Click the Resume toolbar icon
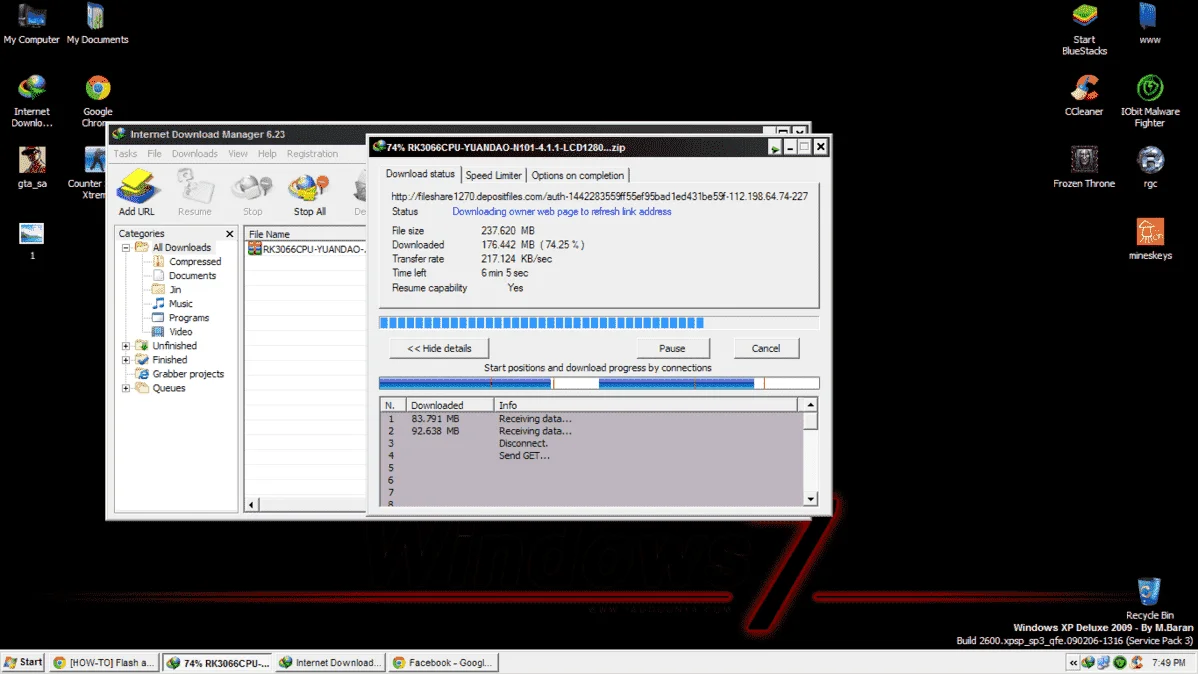 pos(194,192)
